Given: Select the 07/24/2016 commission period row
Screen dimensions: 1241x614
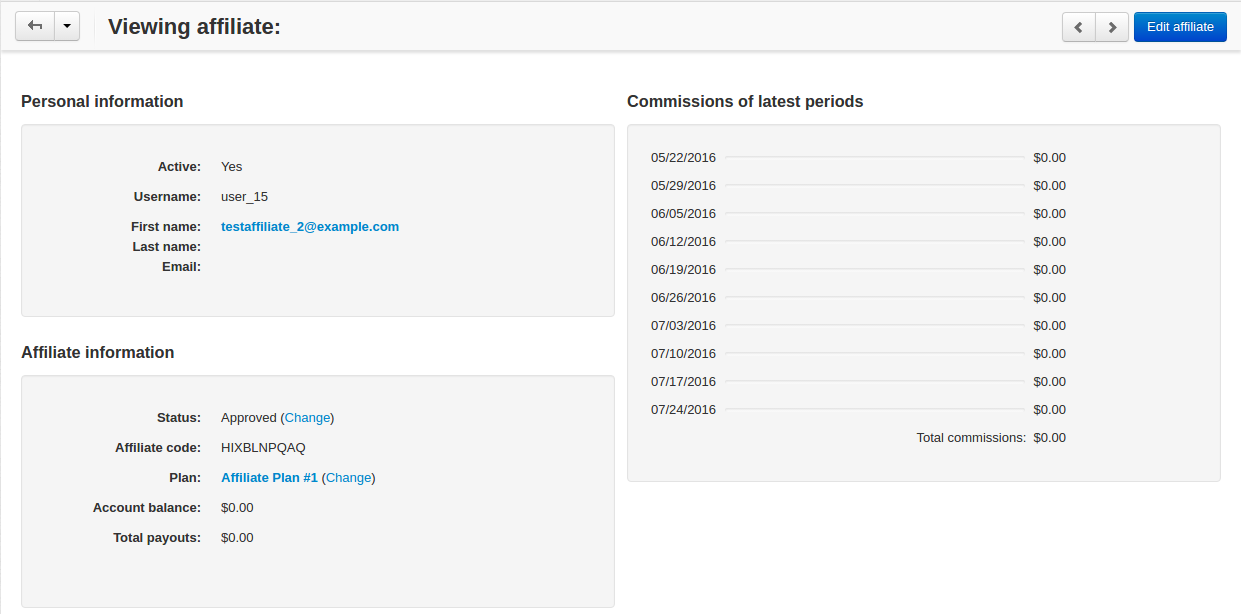Looking at the screenshot, I should (858, 410).
